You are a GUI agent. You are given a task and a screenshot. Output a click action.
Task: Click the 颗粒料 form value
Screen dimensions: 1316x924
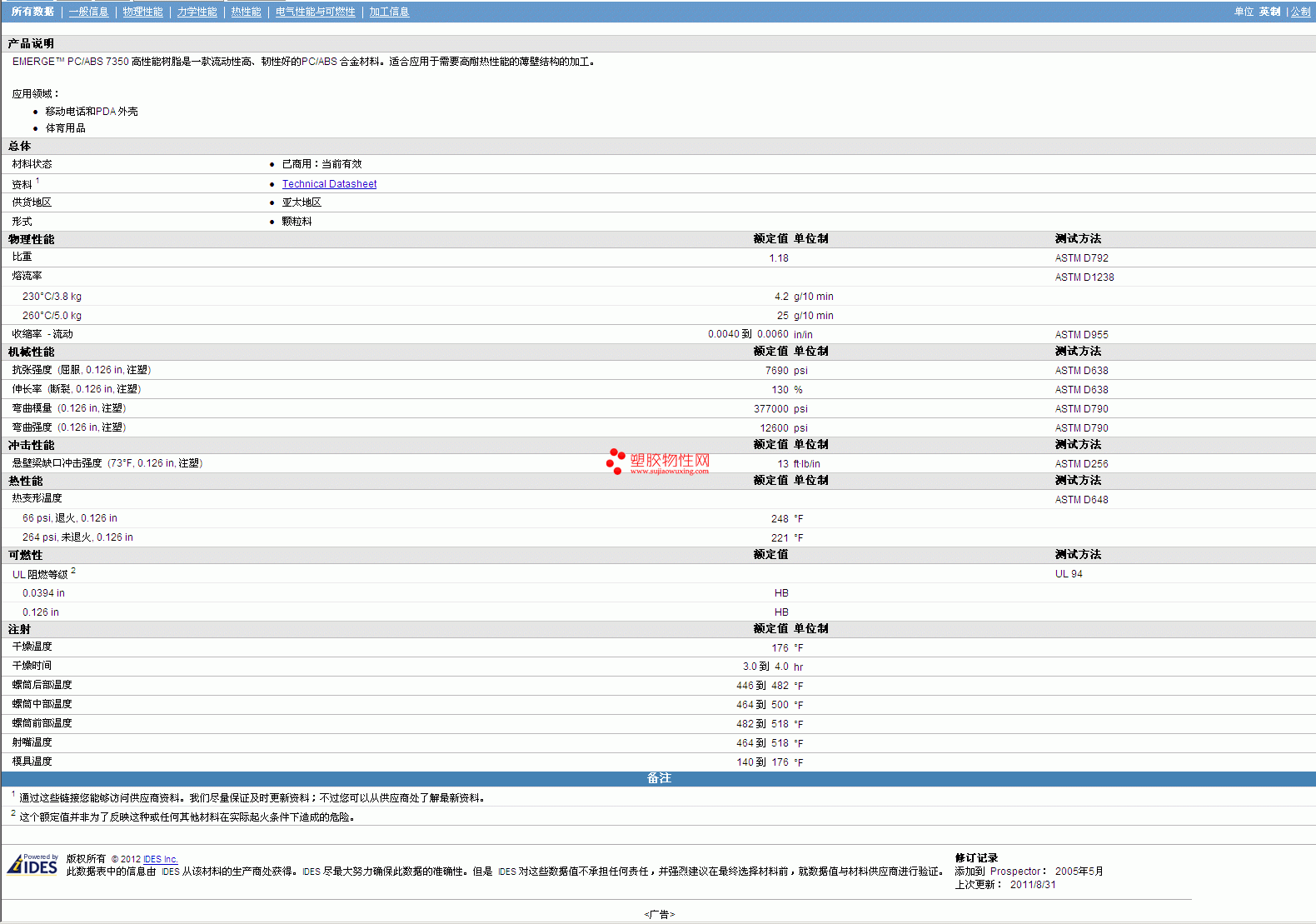point(297,222)
